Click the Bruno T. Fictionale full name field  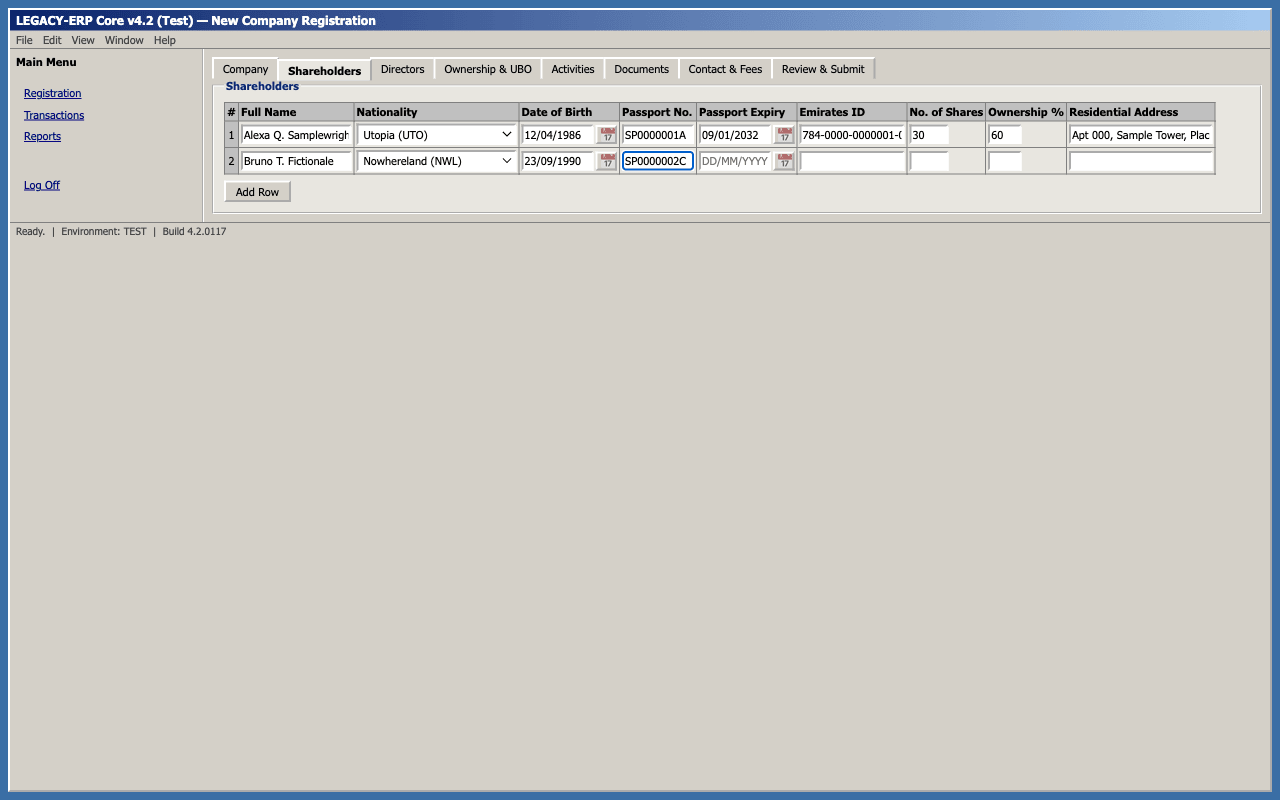coord(296,161)
